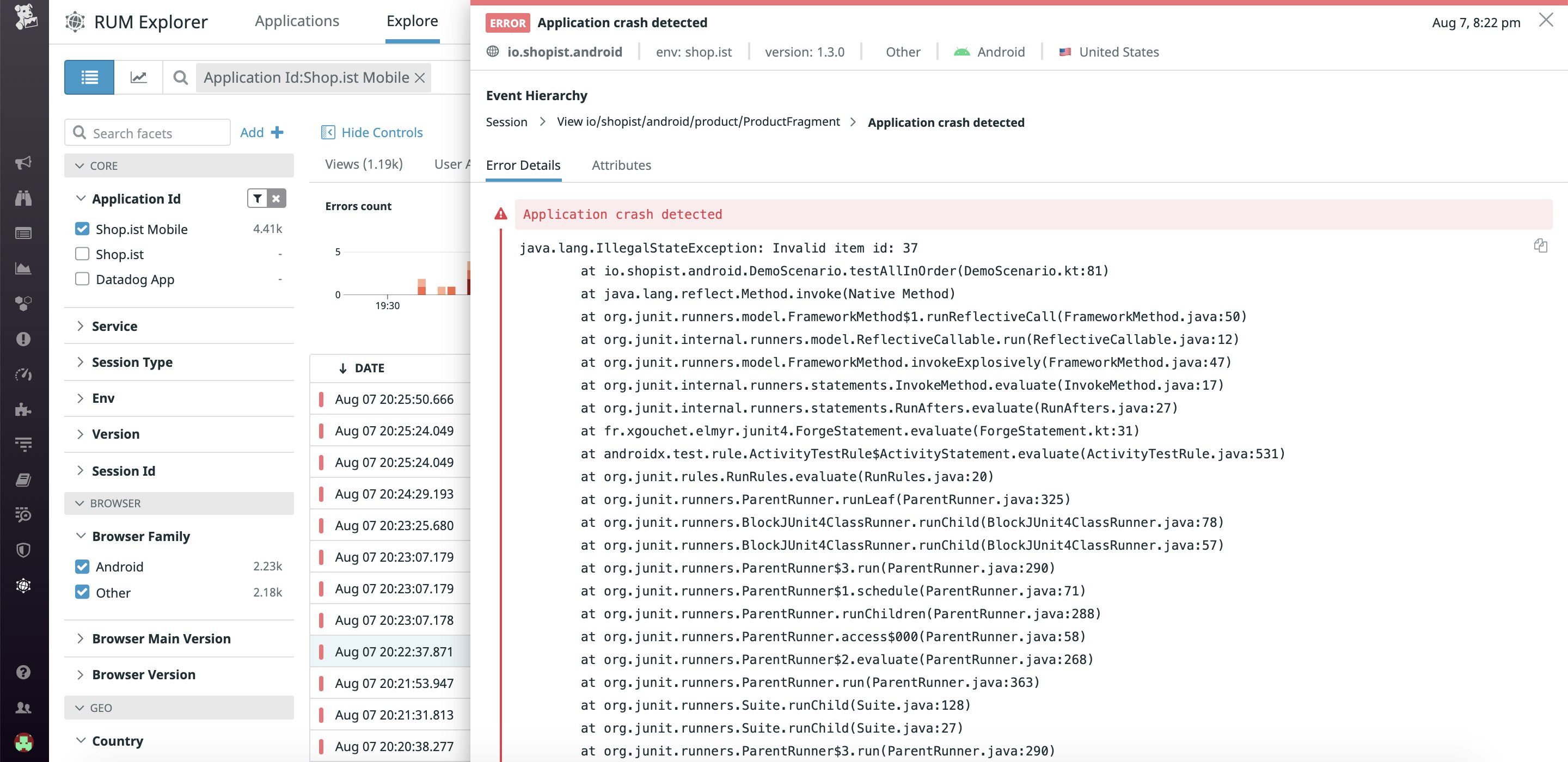This screenshot has width=1568, height=762.
Task: Open the Applications tab
Action: point(296,21)
